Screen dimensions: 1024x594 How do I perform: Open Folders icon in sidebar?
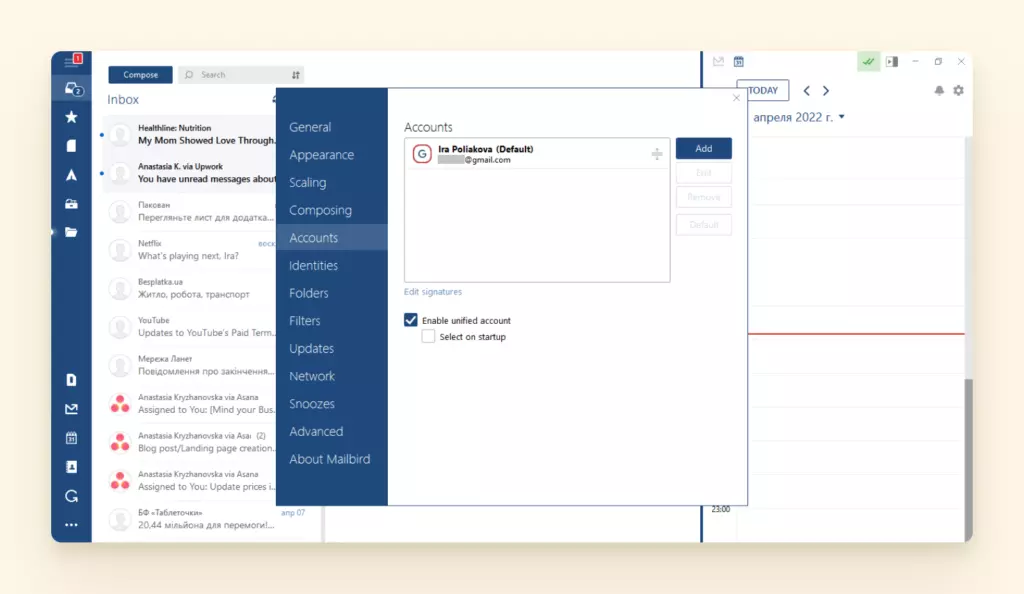71,232
